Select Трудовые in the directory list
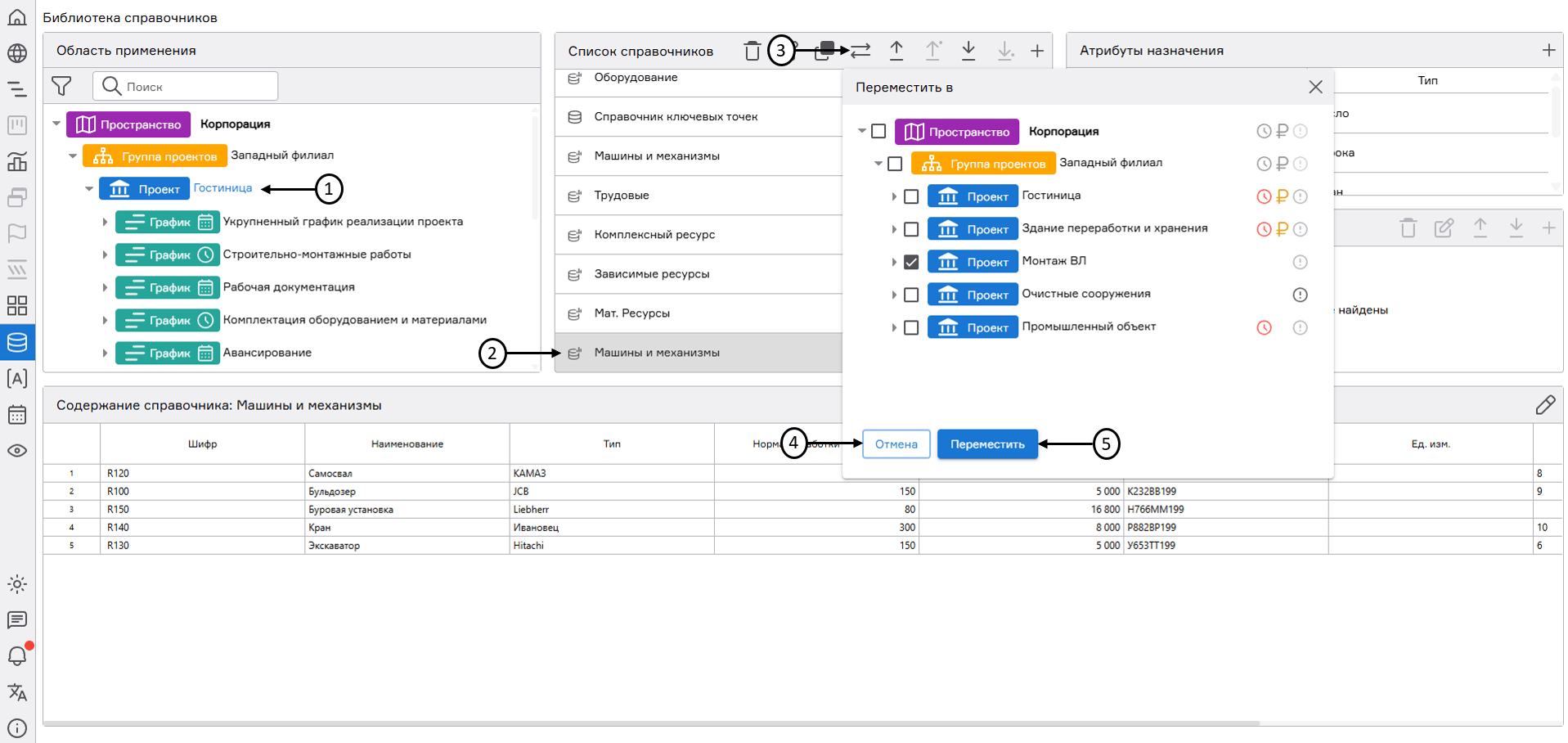This screenshot has height=743, width=1568. tap(622, 196)
